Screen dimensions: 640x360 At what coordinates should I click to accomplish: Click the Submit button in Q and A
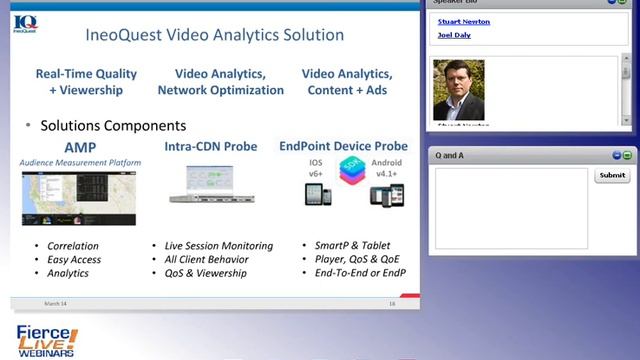[x=612, y=175]
